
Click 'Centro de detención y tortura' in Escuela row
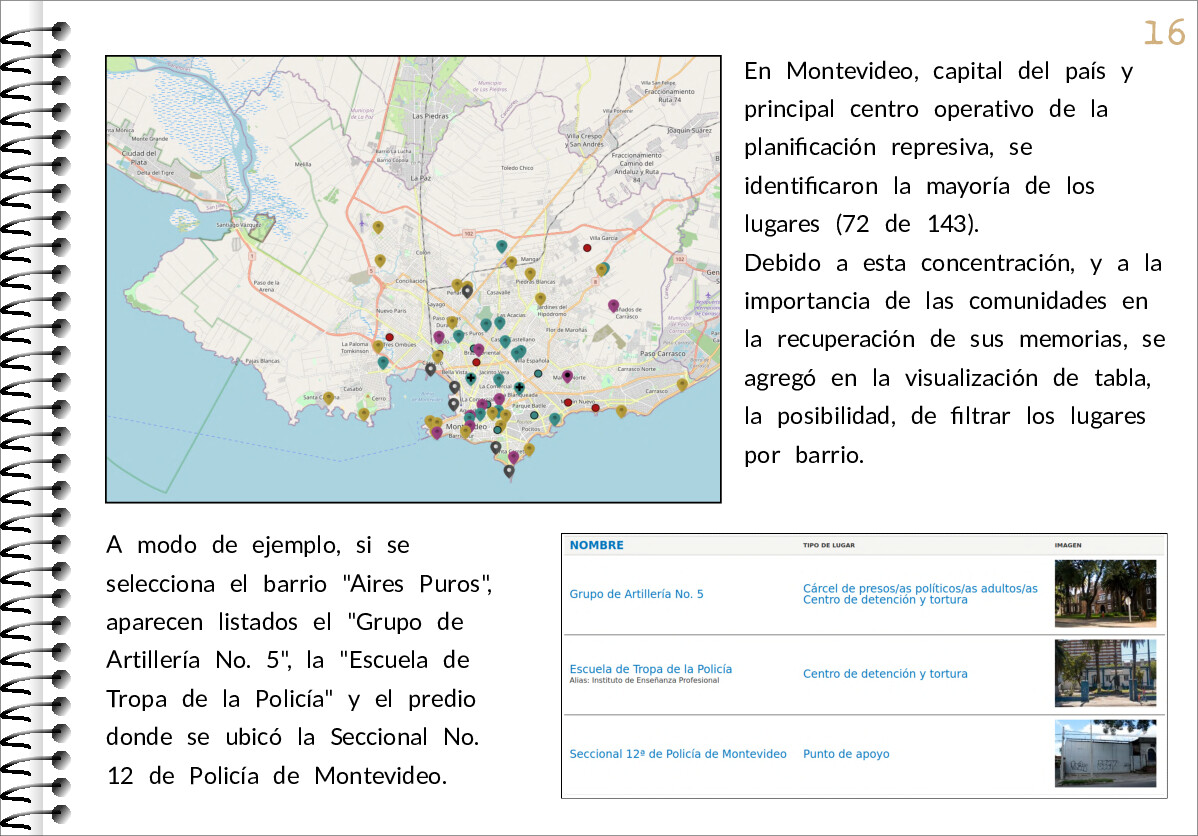coord(885,673)
